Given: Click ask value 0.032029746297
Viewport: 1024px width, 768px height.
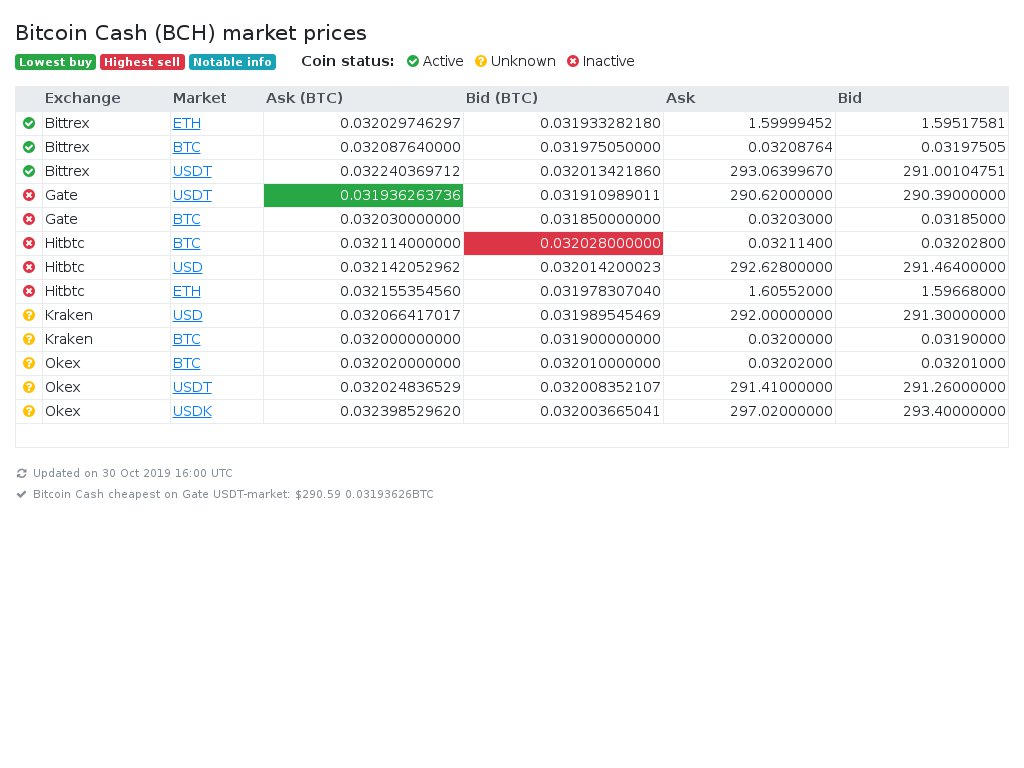Looking at the screenshot, I should [x=400, y=123].
